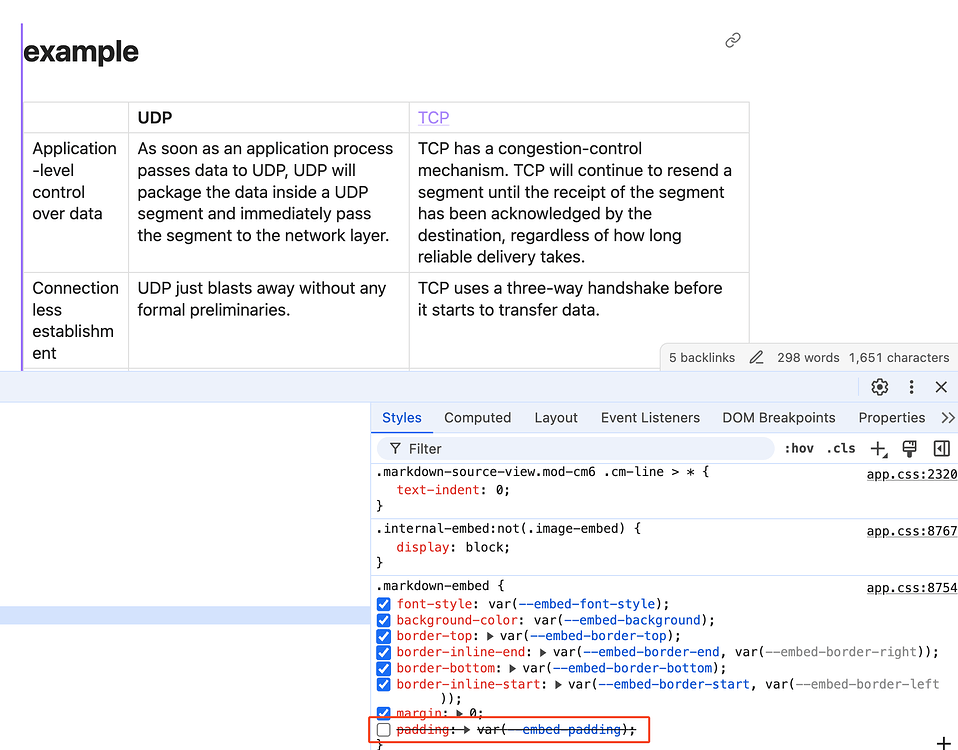Uncheck the font-style property checkbox
This screenshot has width=958, height=750.
pyautogui.click(x=384, y=605)
